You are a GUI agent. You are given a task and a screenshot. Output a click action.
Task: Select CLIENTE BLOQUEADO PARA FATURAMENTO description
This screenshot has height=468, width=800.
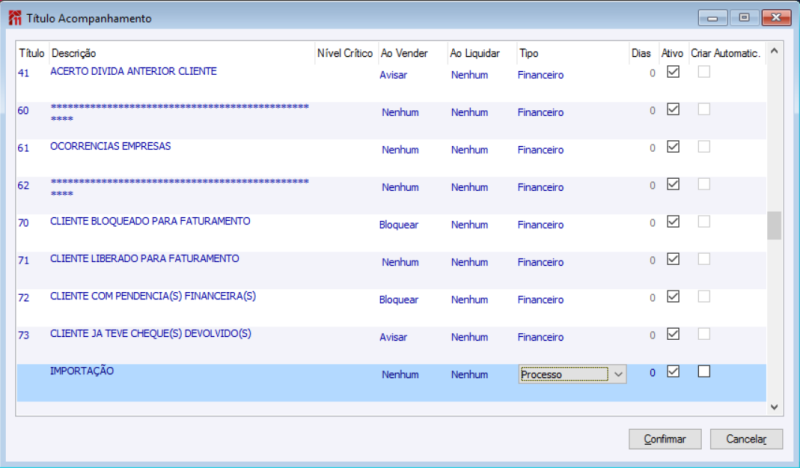pyautogui.click(x=150, y=221)
